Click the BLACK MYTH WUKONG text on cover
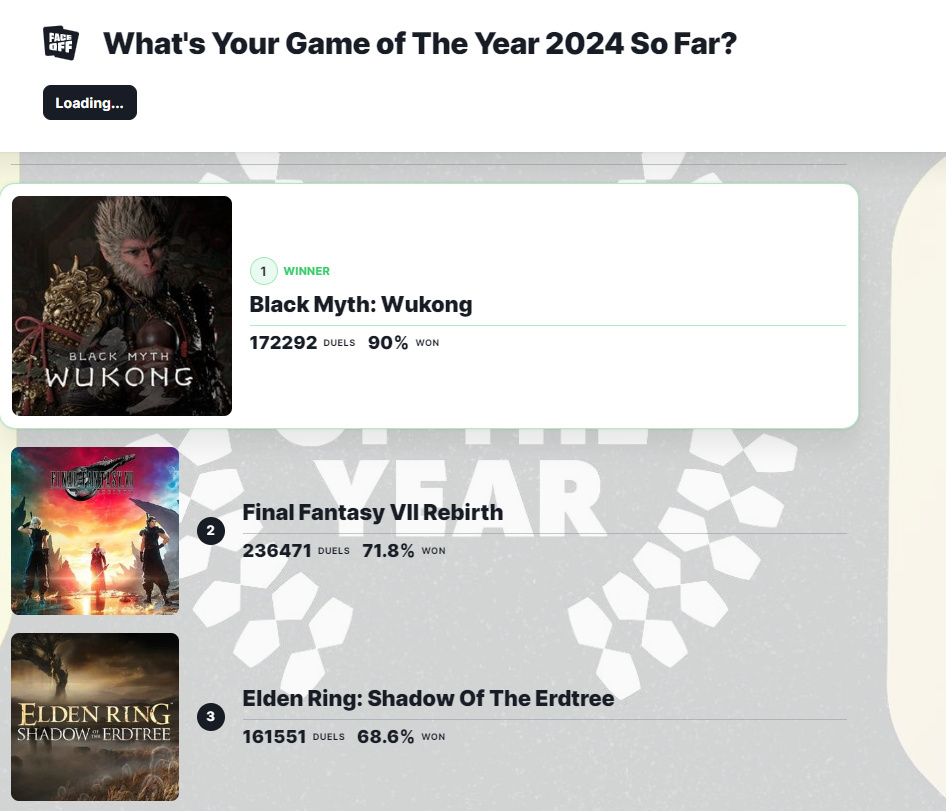 pyautogui.click(x=118, y=372)
